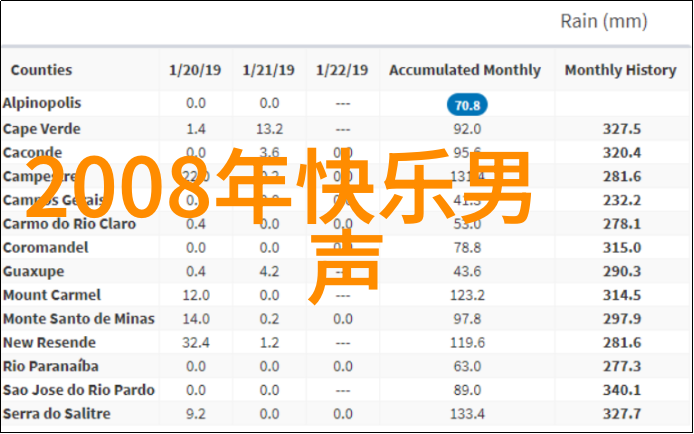
Task: Select the Guaxupe county name
Action: point(33,272)
